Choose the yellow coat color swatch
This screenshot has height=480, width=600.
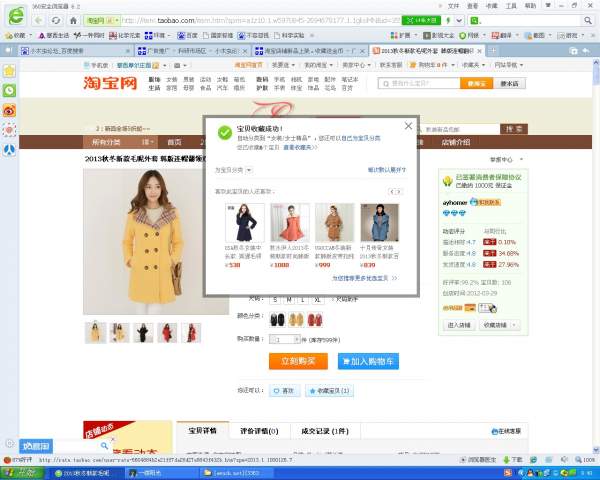(x=296, y=319)
